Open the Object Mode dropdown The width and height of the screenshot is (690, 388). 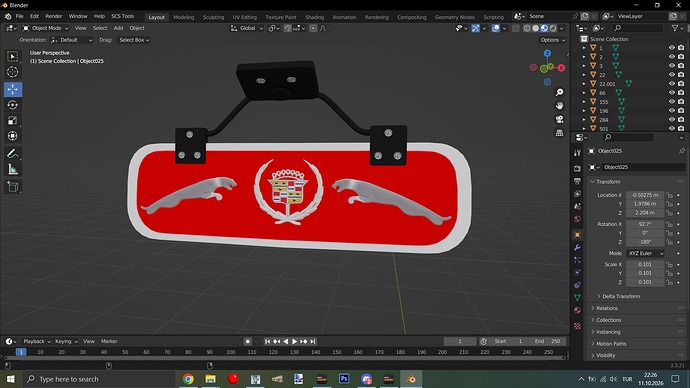pyautogui.click(x=46, y=28)
